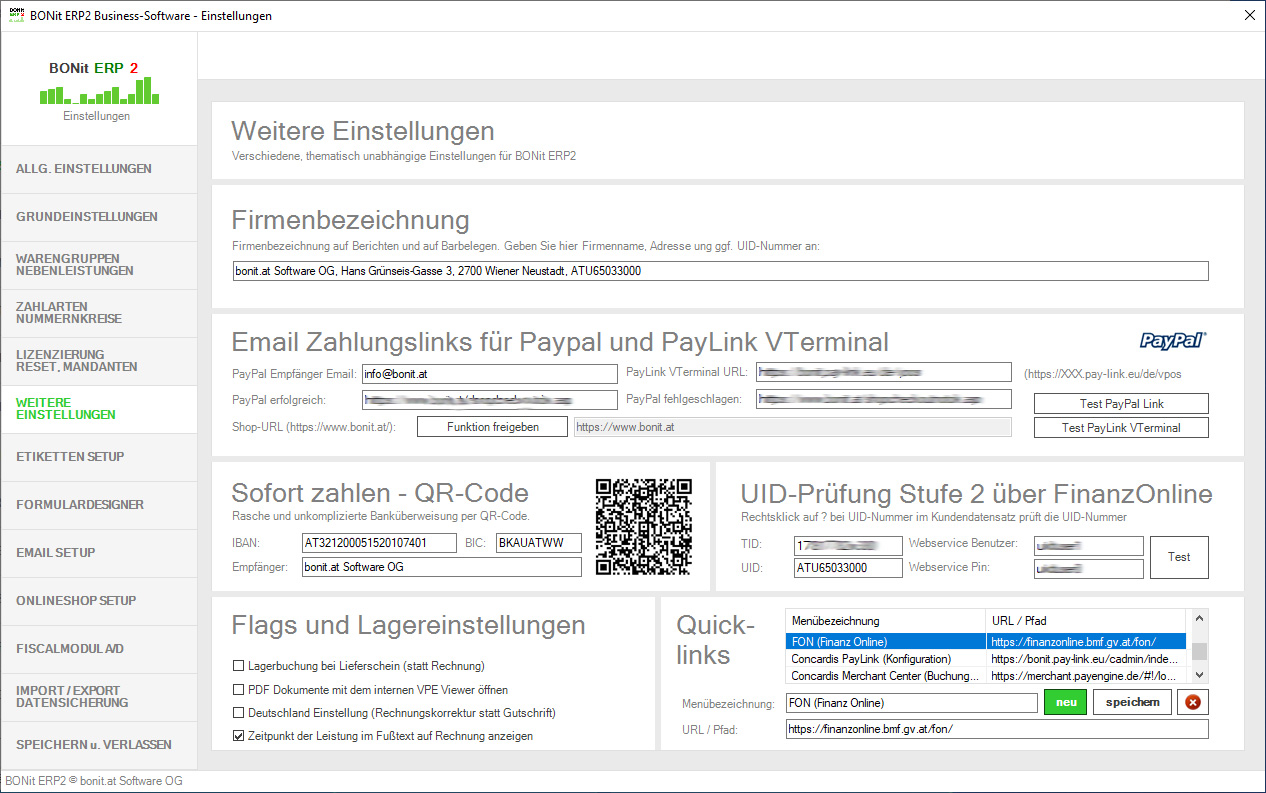Viewport: 1266px width, 793px height.
Task: Click the Menübezeichnung column header
Action: pos(885,621)
